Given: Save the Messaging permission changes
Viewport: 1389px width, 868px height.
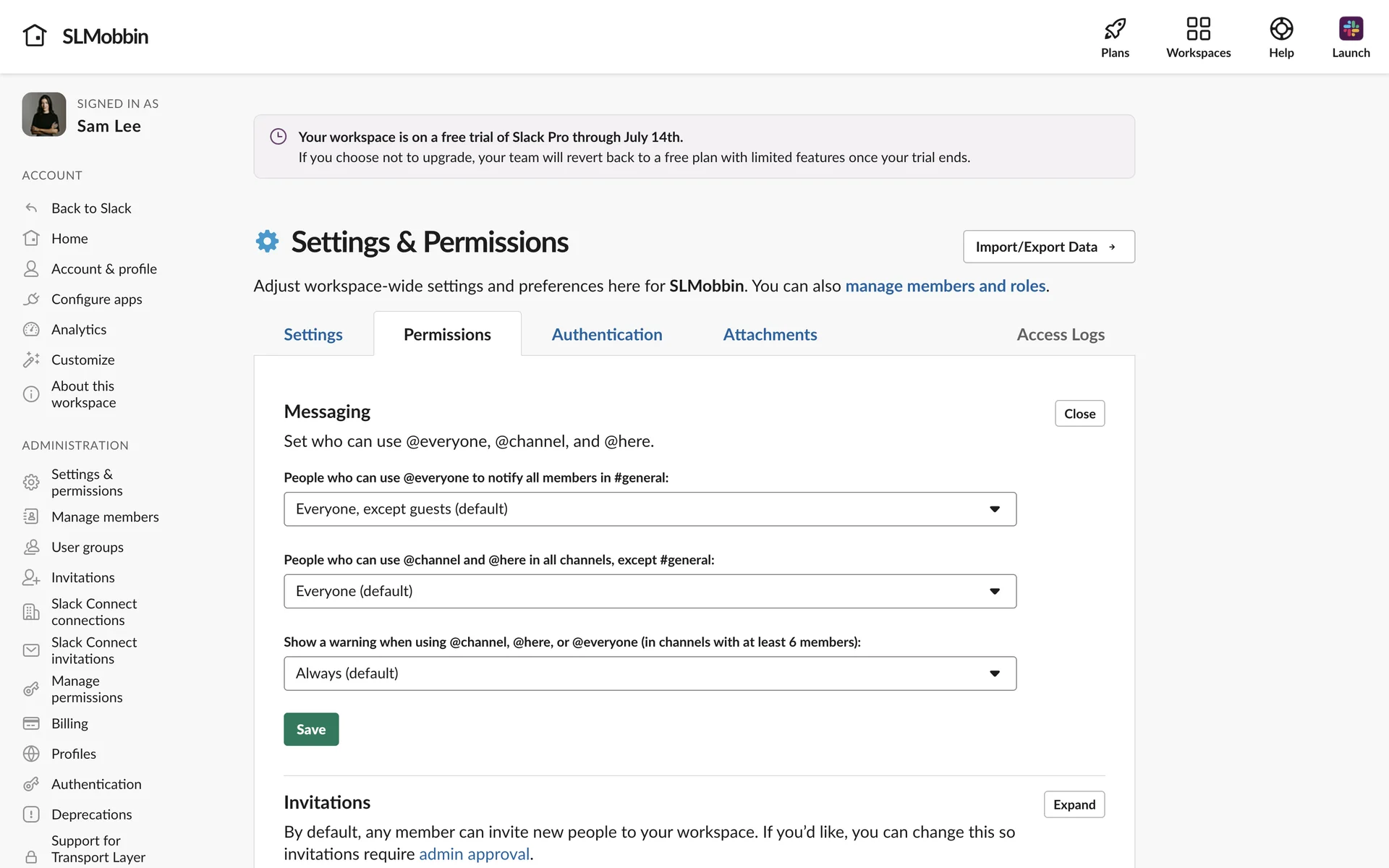Looking at the screenshot, I should pyautogui.click(x=311, y=729).
